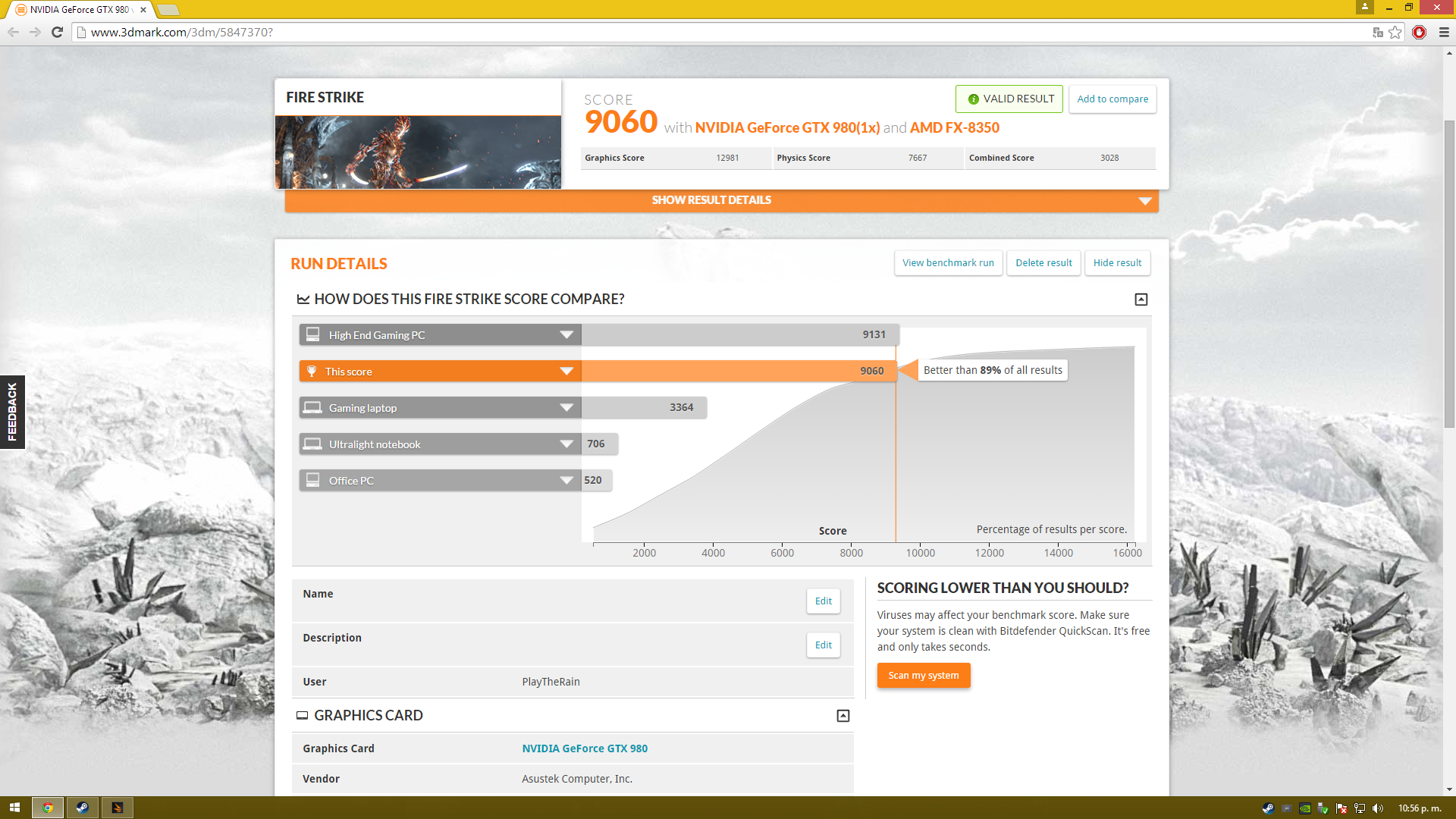The image size is (1456, 819).
Task: Open a new browser tab
Action: 168,10
